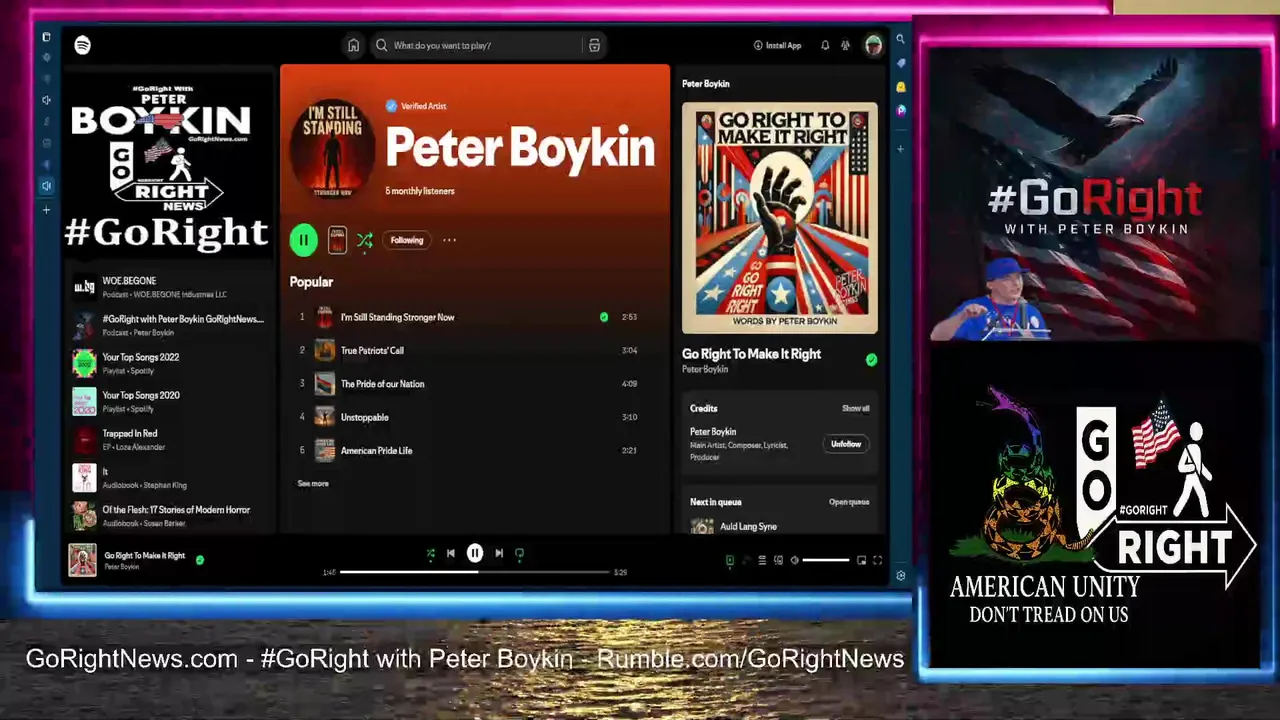Toggle the liked check in the bottom player bar
The height and width of the screenshot is (720, 1280).
point(200,560)
